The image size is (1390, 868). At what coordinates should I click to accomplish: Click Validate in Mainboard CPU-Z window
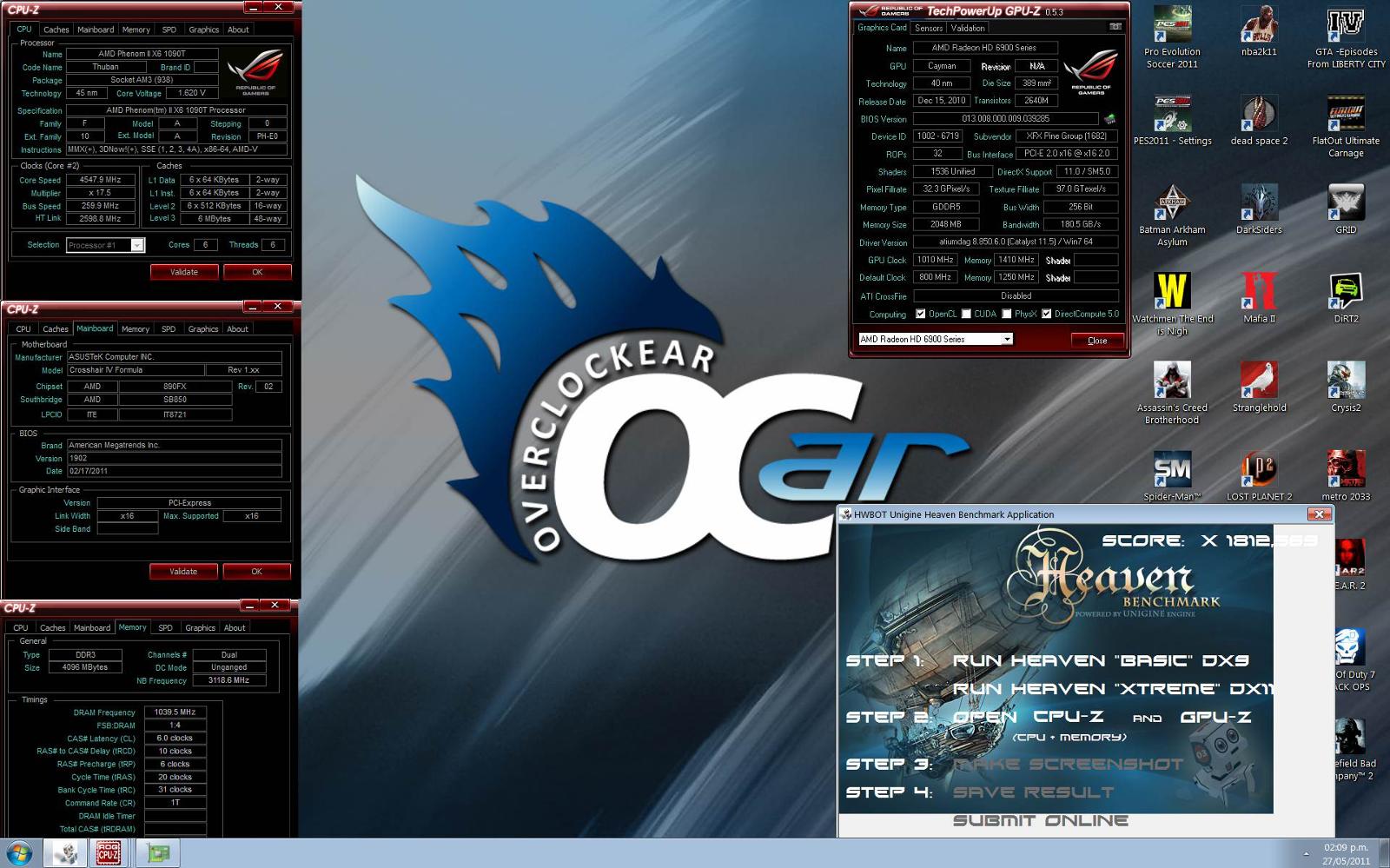(183, 571)
